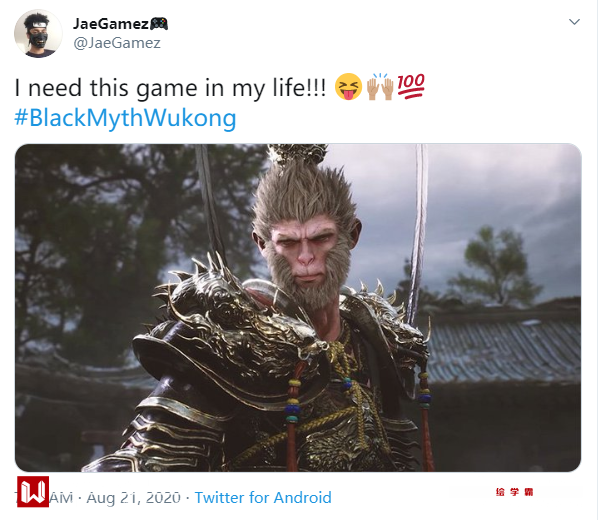The image size is (600, 520).
Task: Select the 'I need this game' tweet text
Action: coord(170,88)
